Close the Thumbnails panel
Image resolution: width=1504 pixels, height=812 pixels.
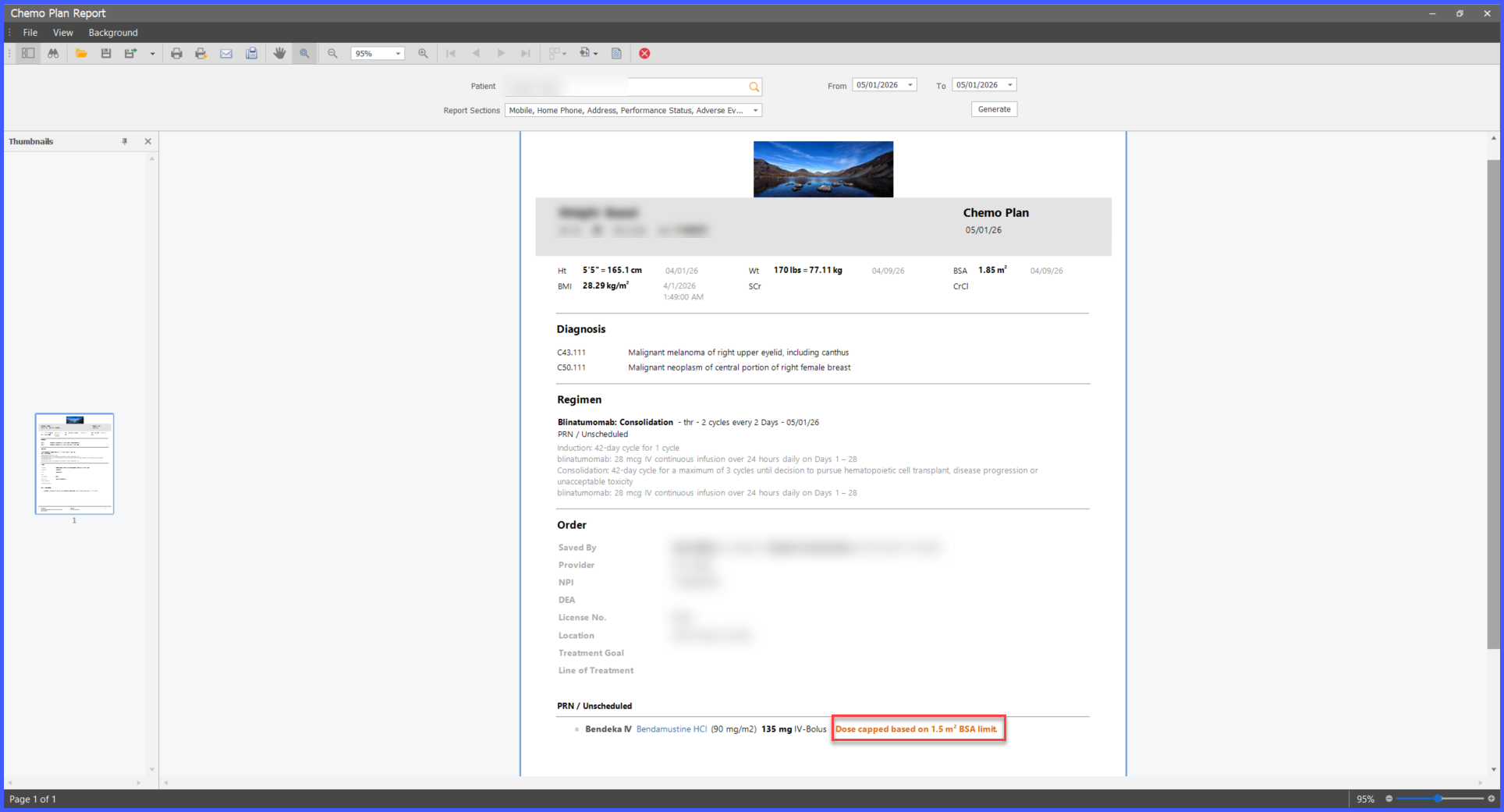tap(147, 141)
